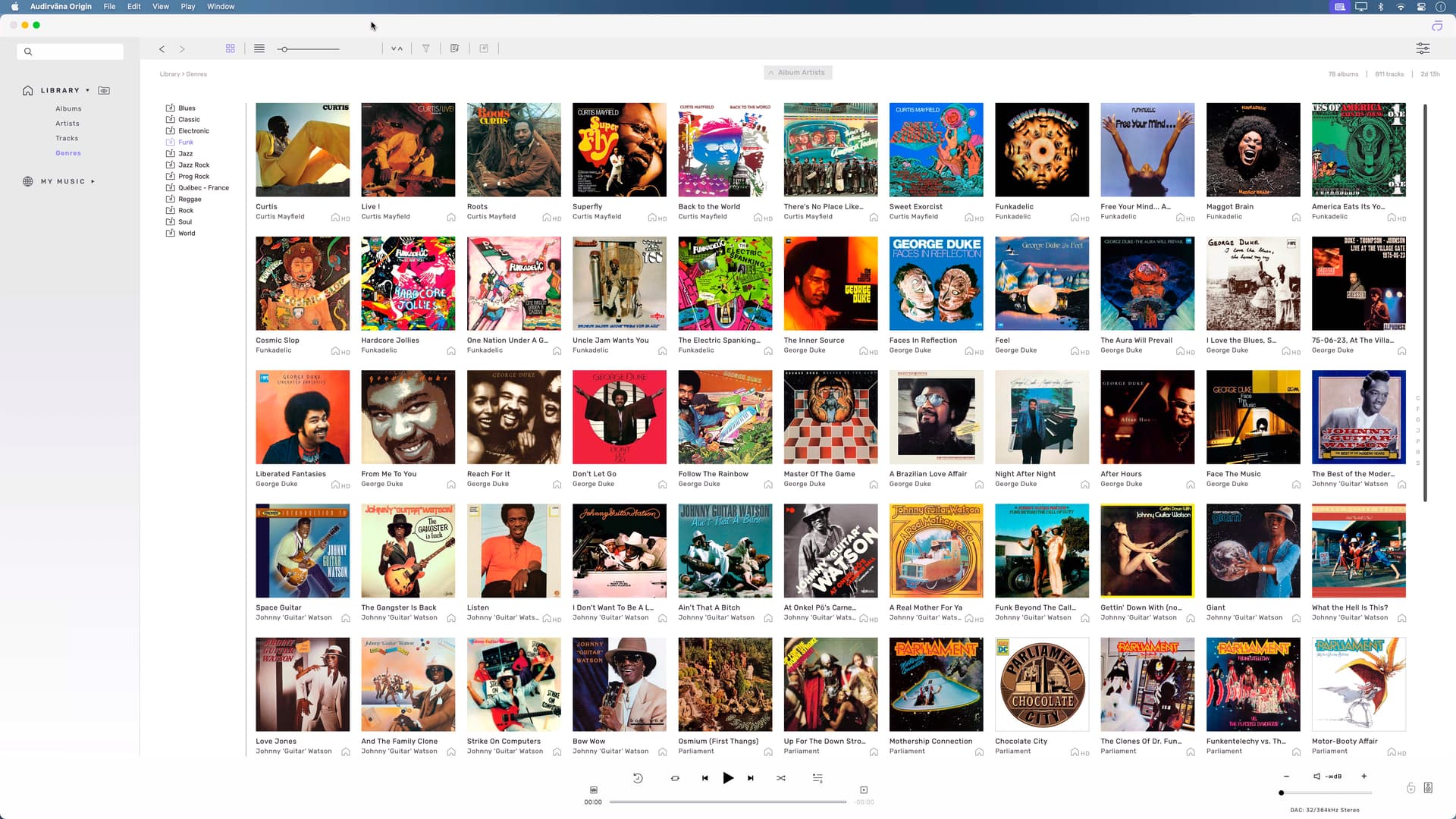Viewport: 1456px width, 819px height.
Task: Open the Blues genre folder
Action: tap(180, 108)
